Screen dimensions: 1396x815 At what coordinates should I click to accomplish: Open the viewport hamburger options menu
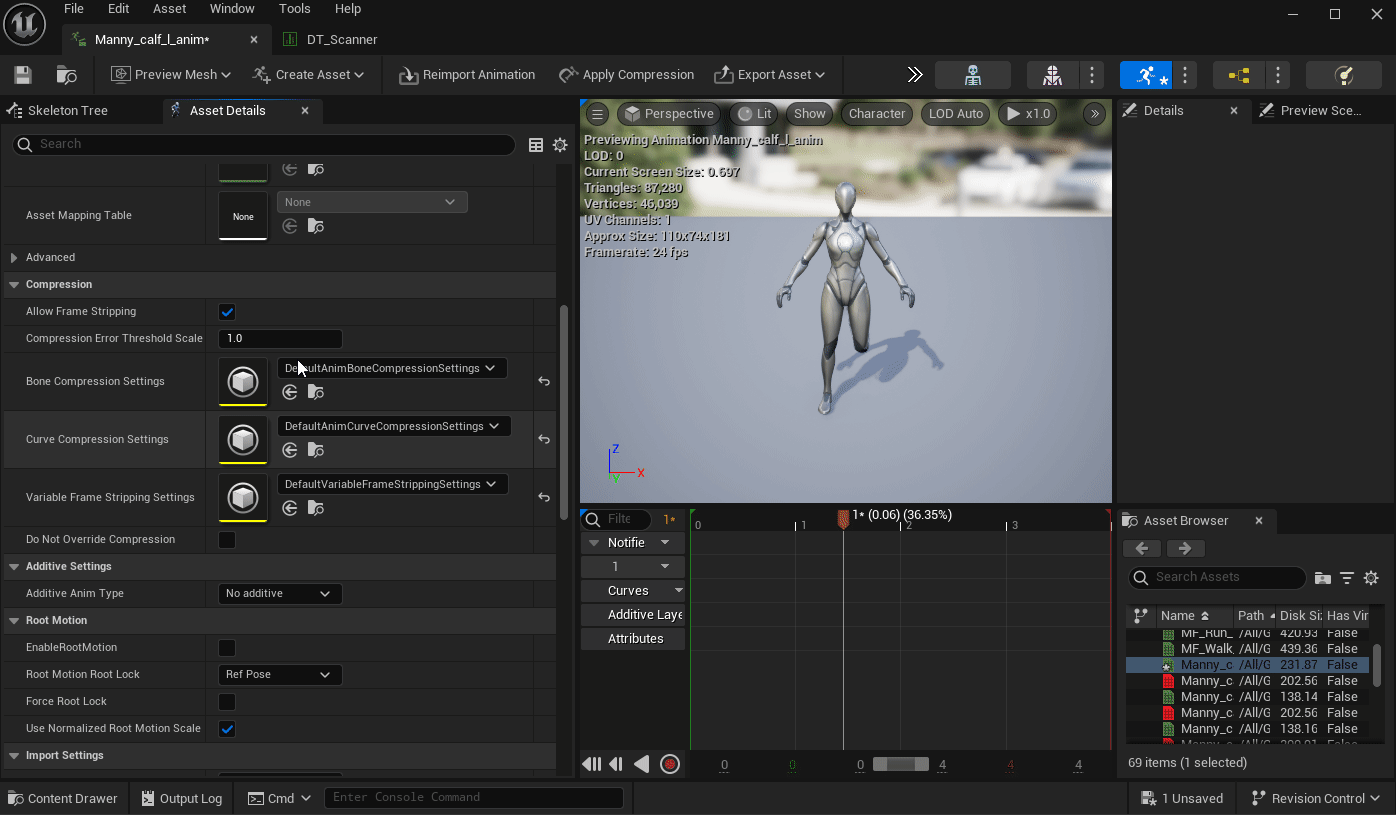pos(596,114)
